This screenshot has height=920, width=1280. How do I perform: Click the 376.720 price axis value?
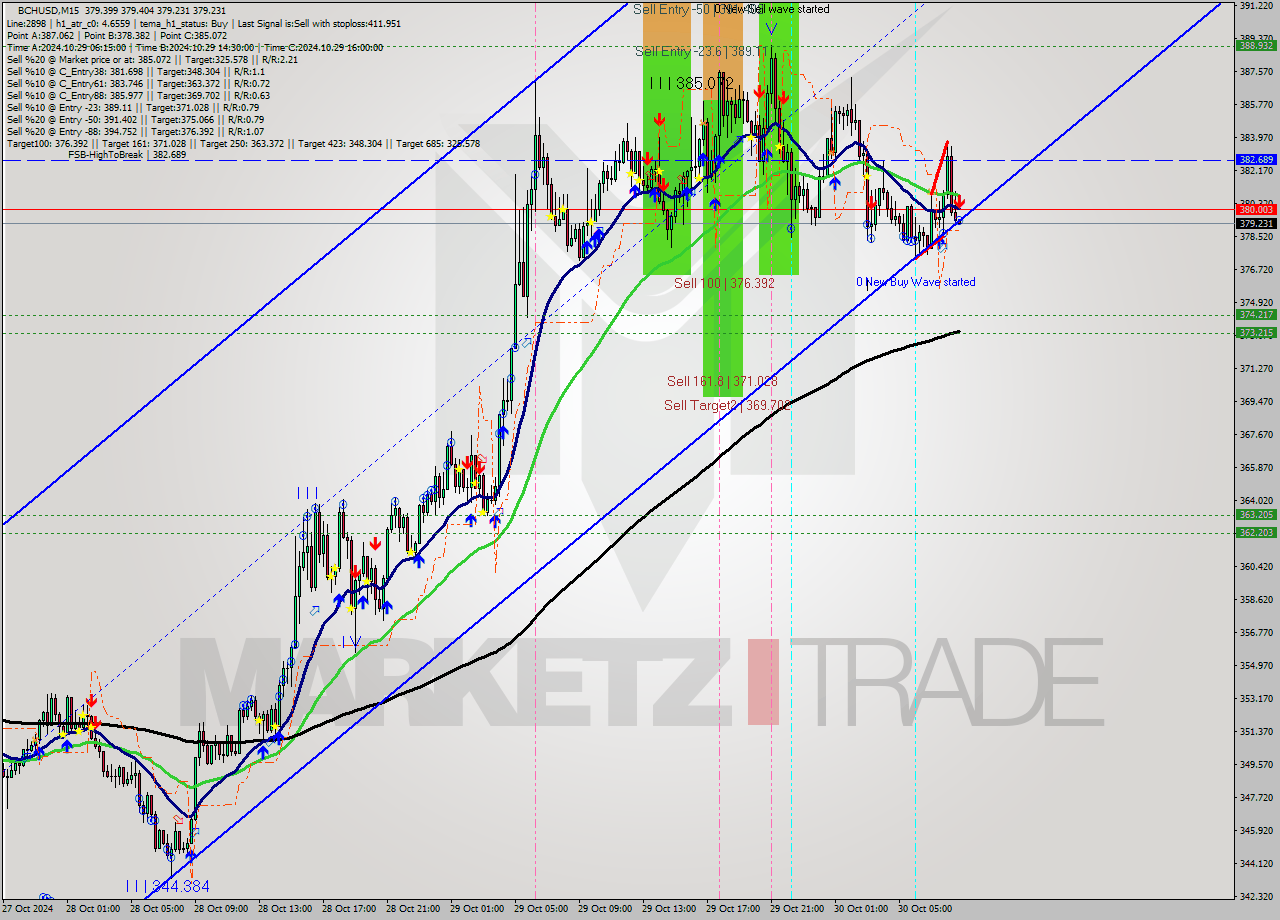1256,269
